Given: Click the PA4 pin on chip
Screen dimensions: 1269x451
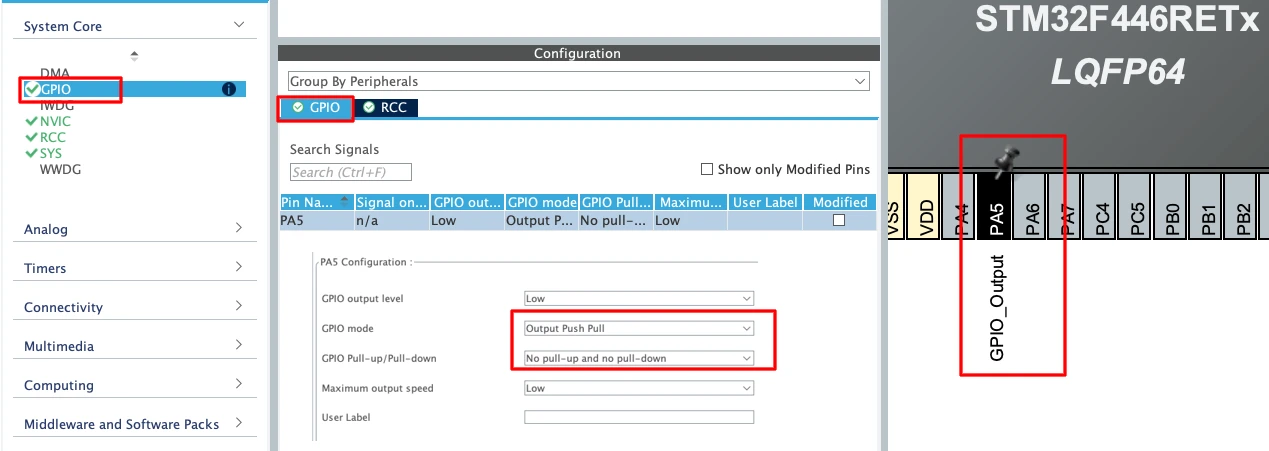Looking at the screenshot, I should (961, 208).
